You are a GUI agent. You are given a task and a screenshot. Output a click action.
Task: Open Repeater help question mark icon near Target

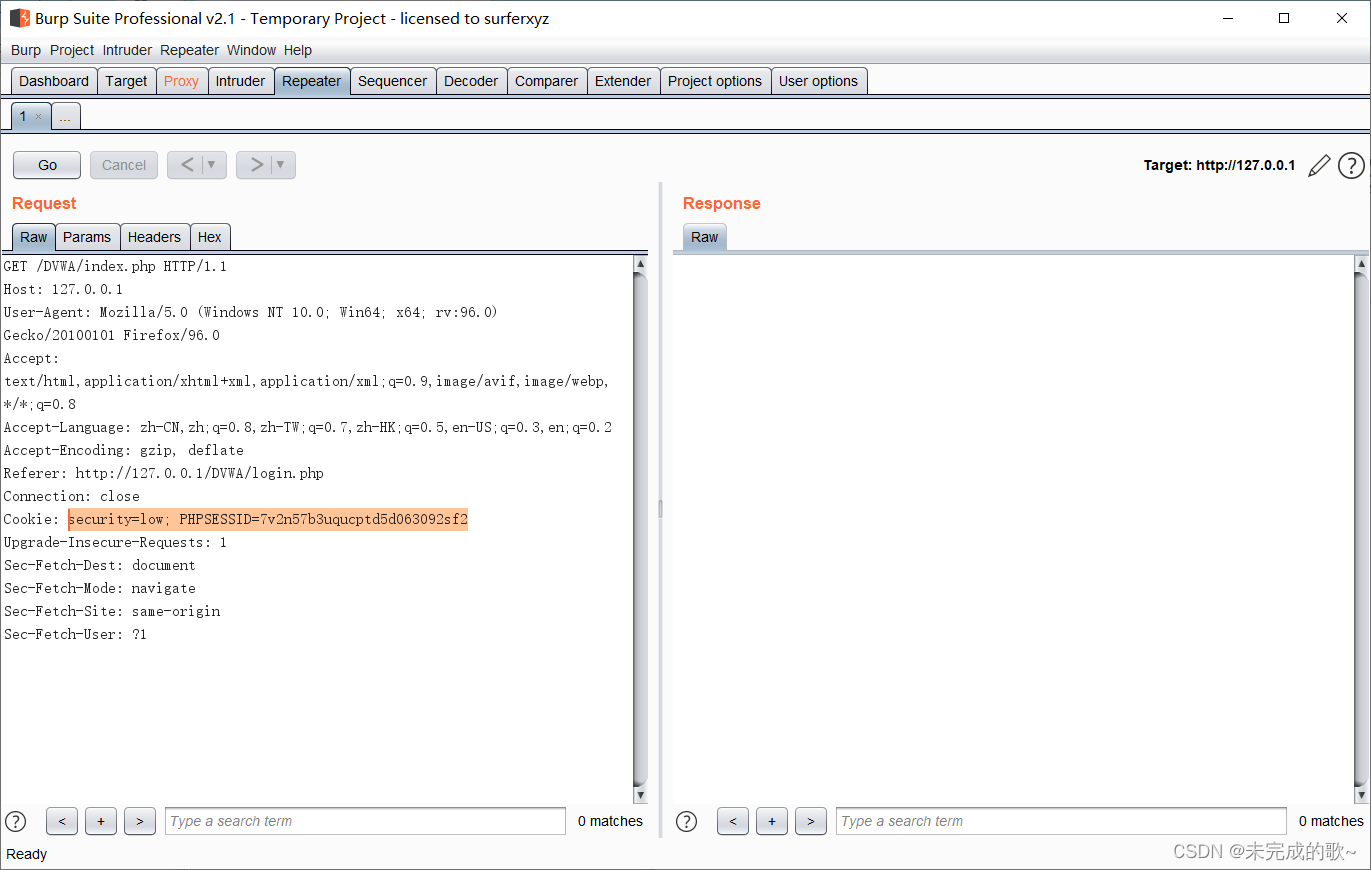[1351, 166]
